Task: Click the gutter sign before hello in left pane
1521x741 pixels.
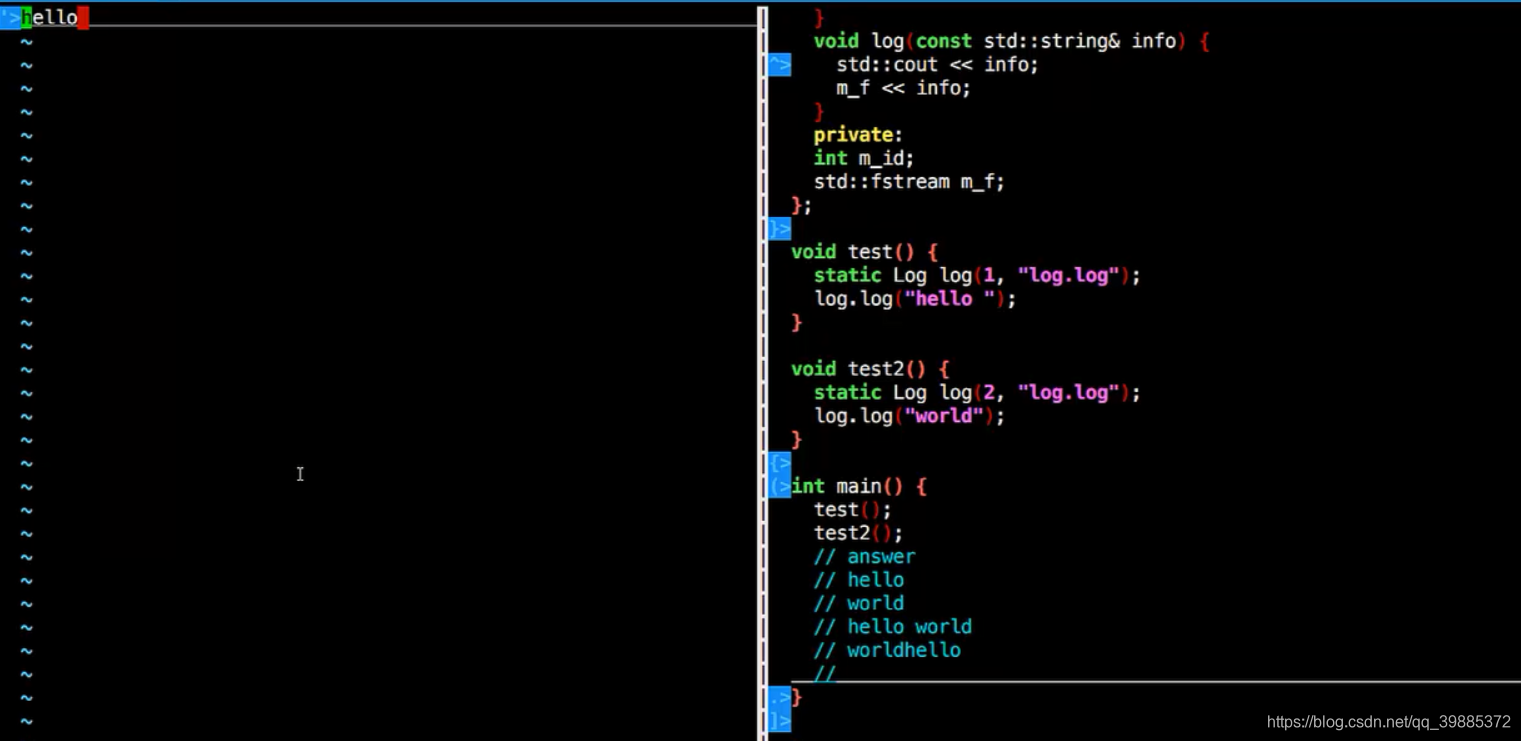Action: [10, 17]
